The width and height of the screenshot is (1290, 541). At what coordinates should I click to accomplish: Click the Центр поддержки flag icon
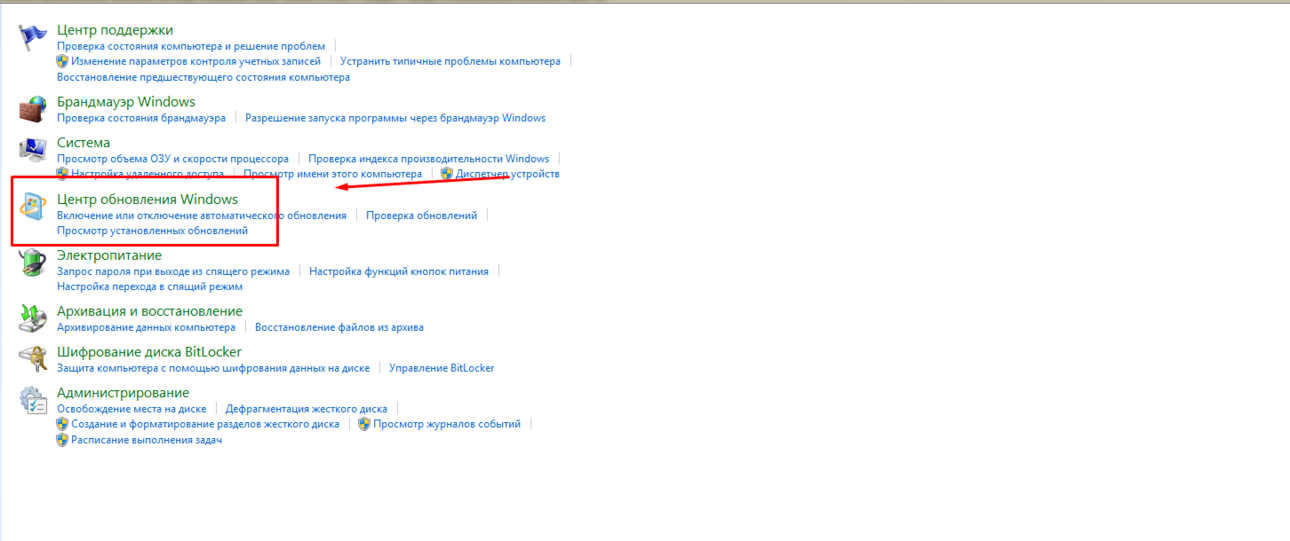34,38
